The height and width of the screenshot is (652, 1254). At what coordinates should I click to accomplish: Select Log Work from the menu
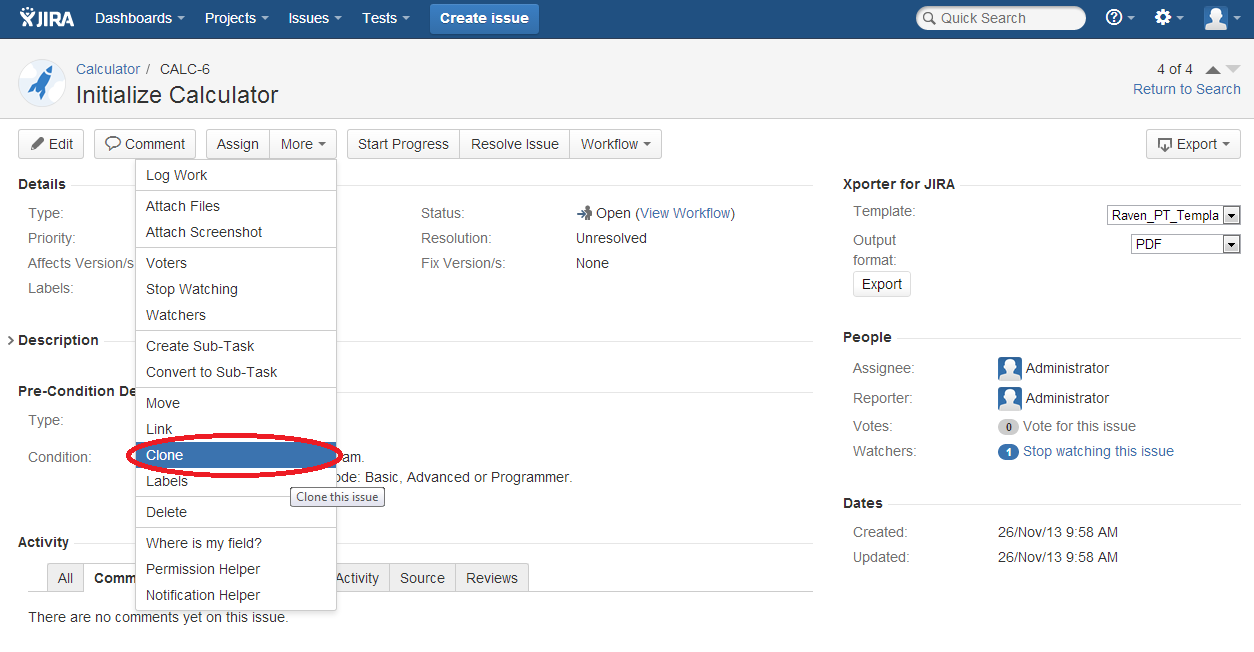(236, 175)
